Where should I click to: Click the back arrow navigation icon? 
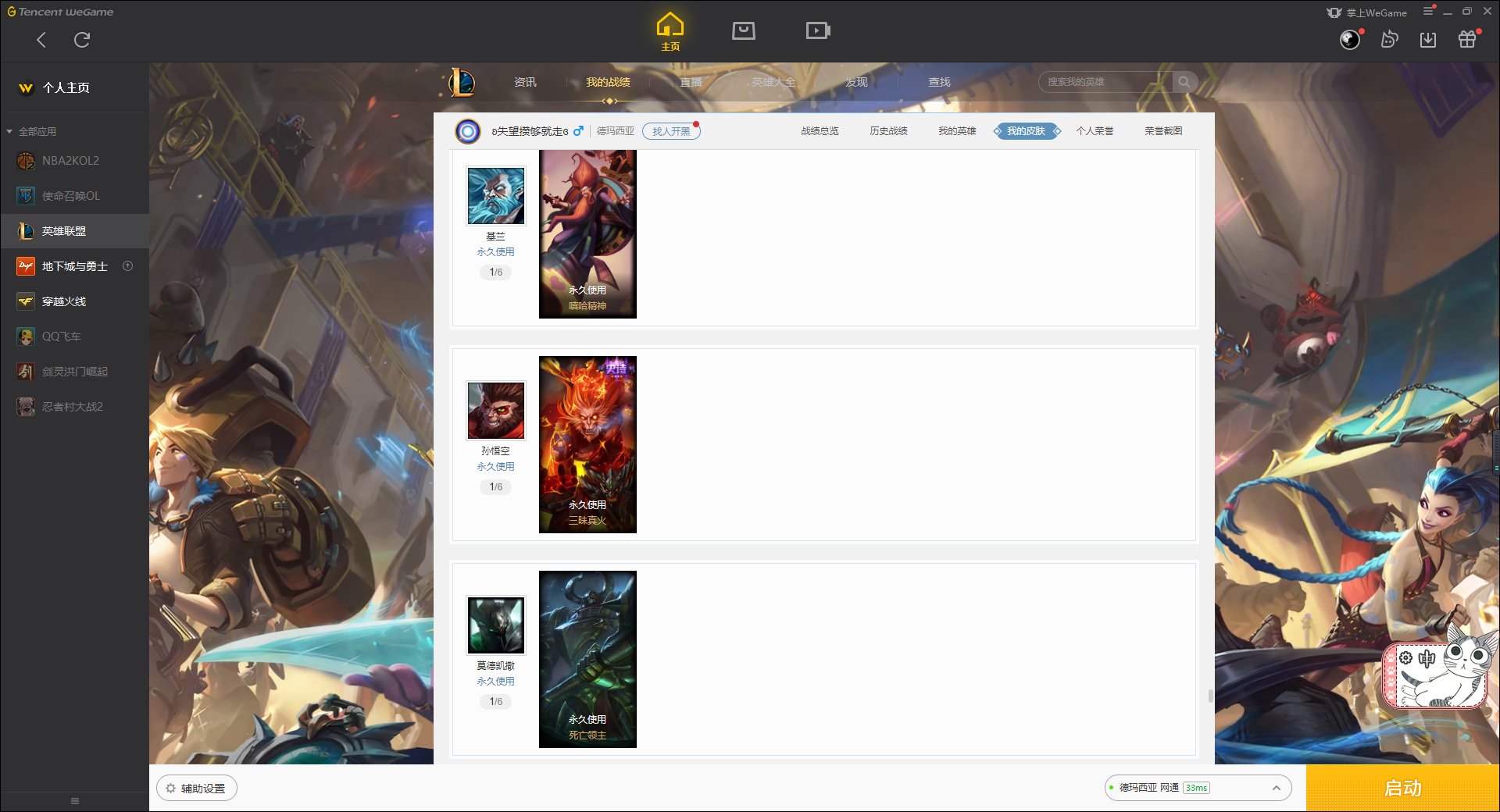(x=41, y=40)
